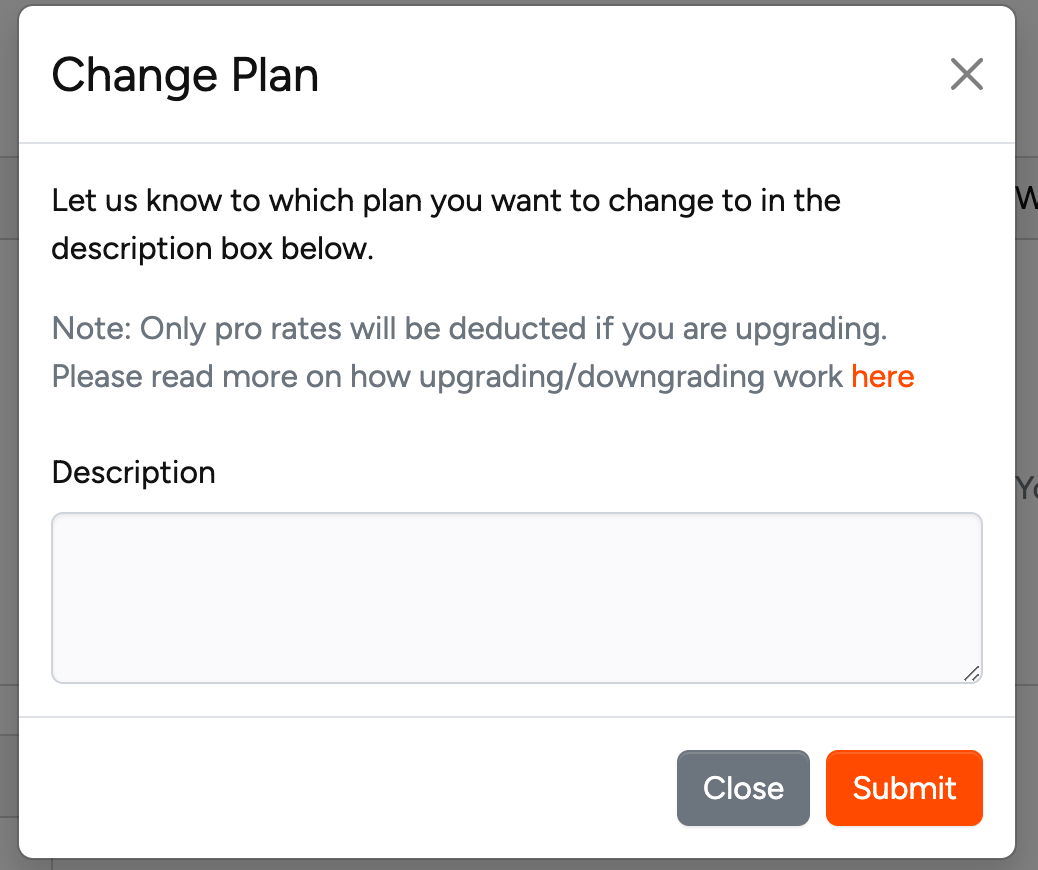Read more about upgrading via "here"
The height and width of the screenshot is (870, 1038).
882,377
